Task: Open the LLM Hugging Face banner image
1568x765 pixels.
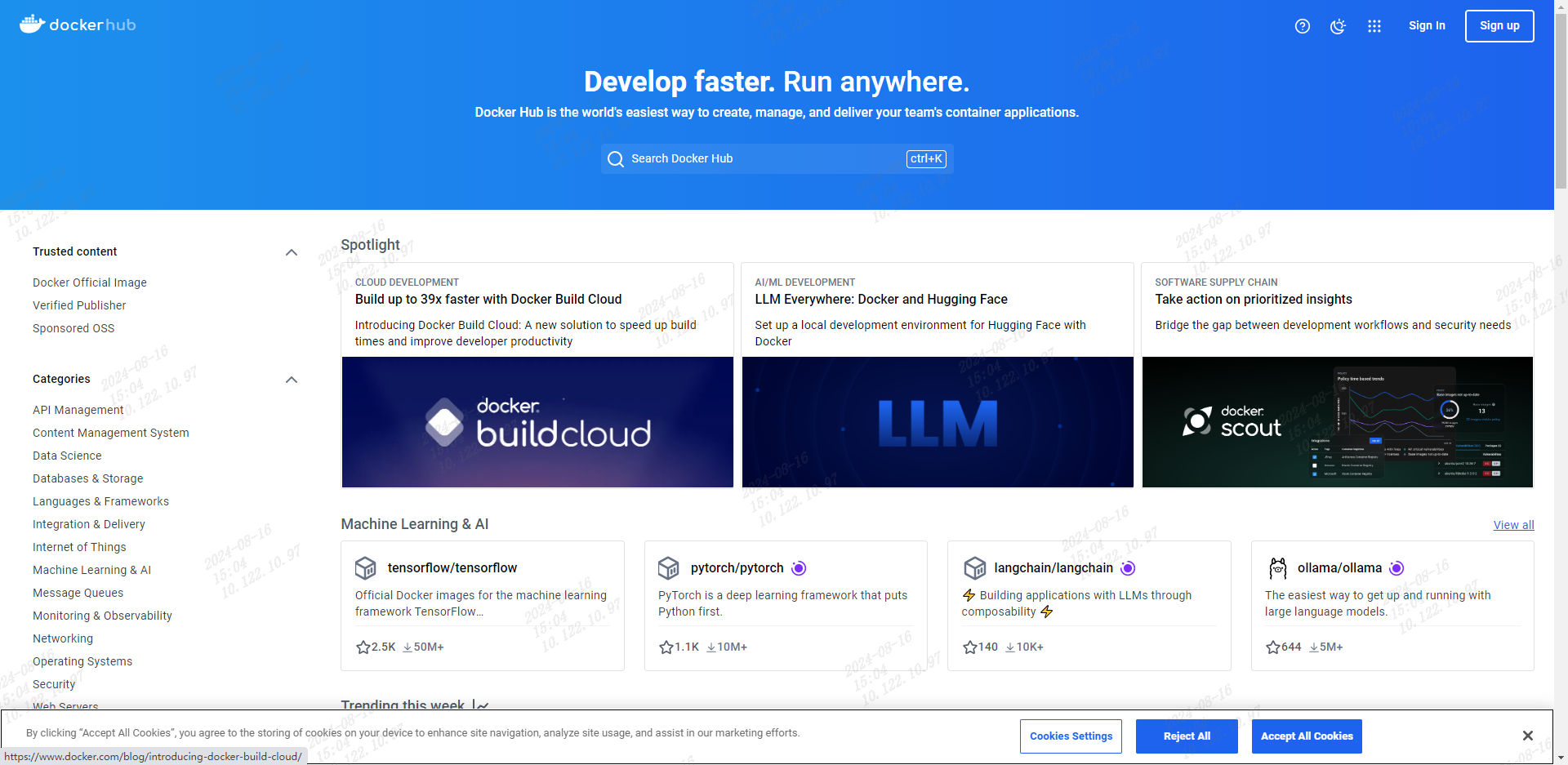Action: click(x=938, y=422)
